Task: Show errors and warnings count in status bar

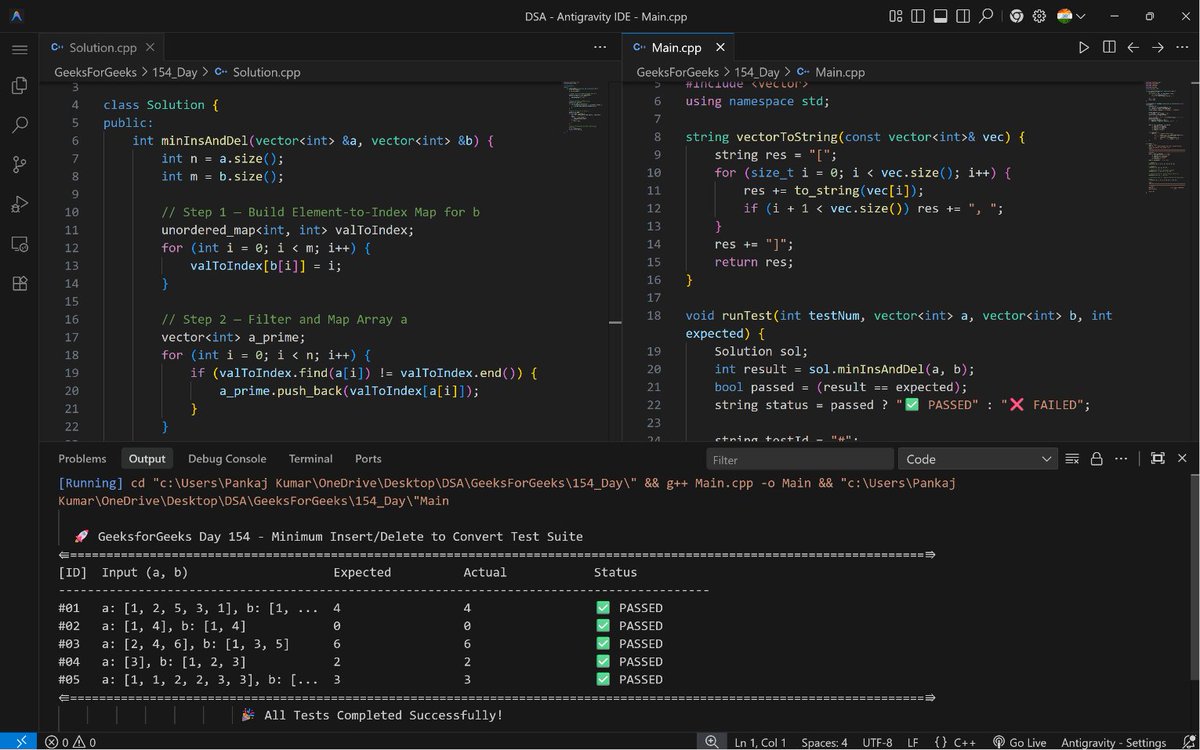Action: (x=71, y=742)
